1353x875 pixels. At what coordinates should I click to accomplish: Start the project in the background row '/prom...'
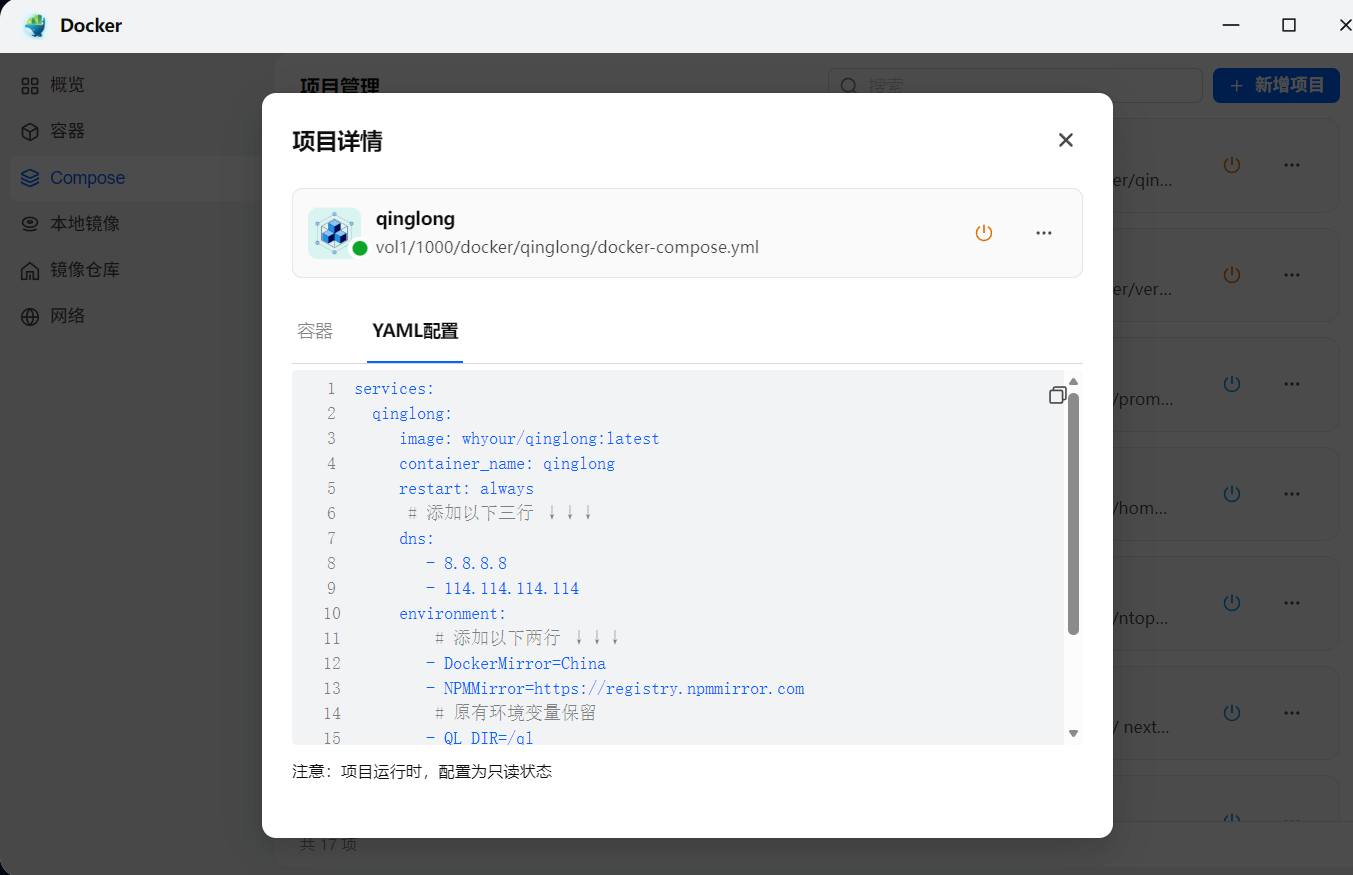point(1232,384)
